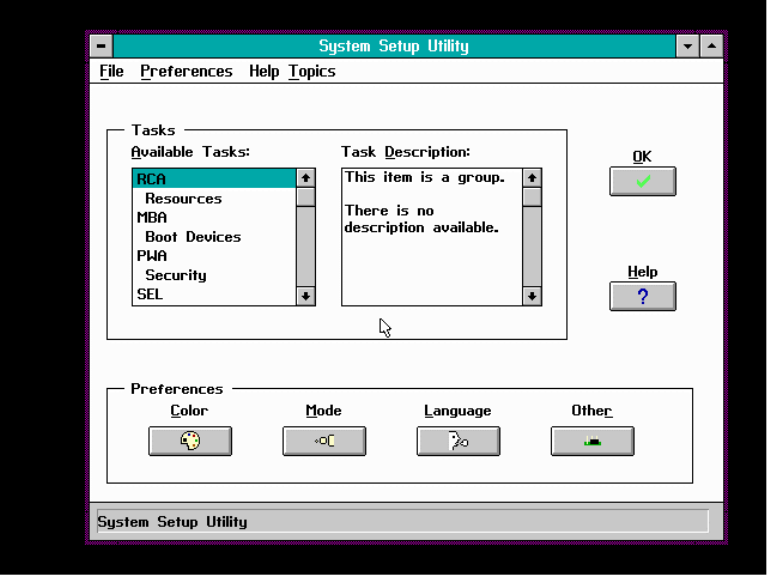Image resolution: width=770 pixels, height=576 pixels.
Task: Select the RCA group in Available Tasks
Action: pyautogui.click(x=214, y=179)
